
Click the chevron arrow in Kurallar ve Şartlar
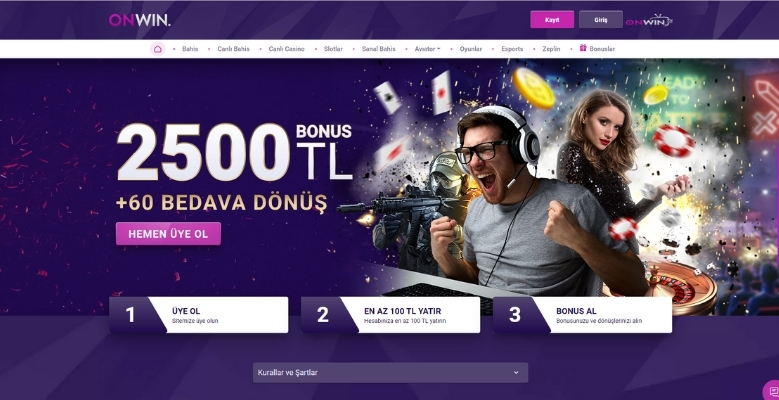516,372
